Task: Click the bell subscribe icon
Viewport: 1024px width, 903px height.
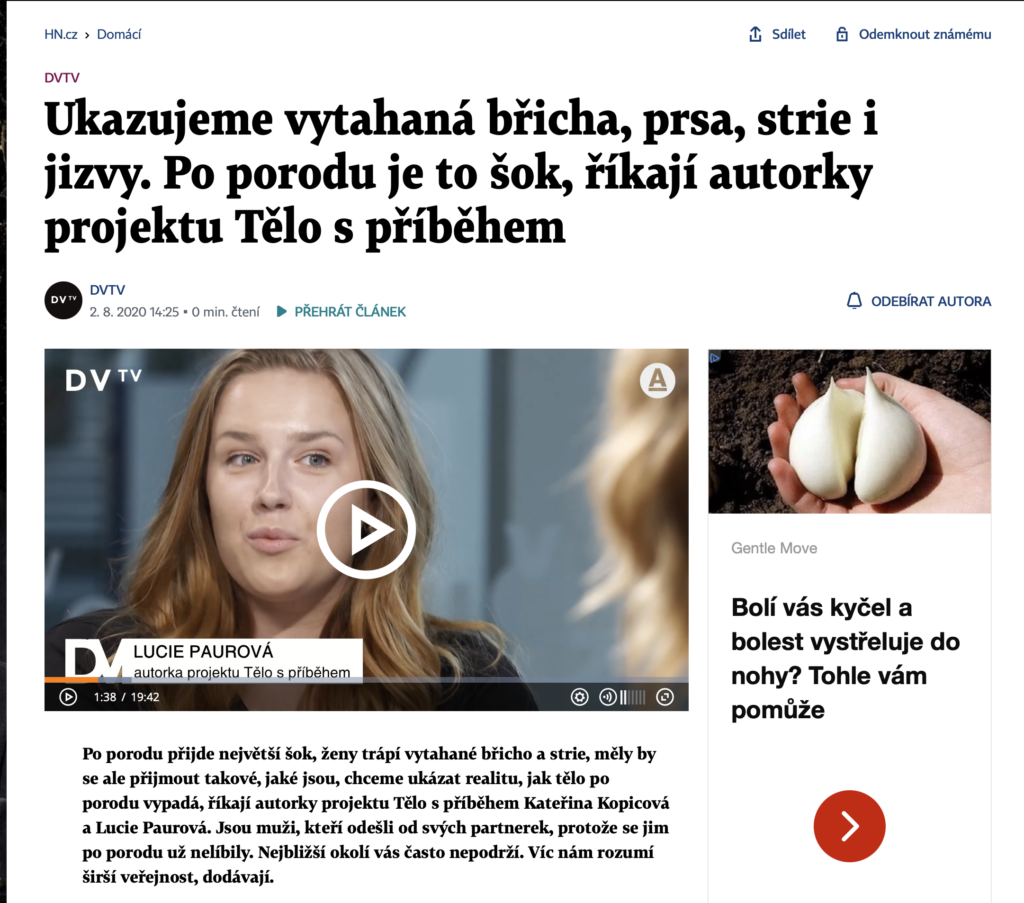Action: point(854,300)
